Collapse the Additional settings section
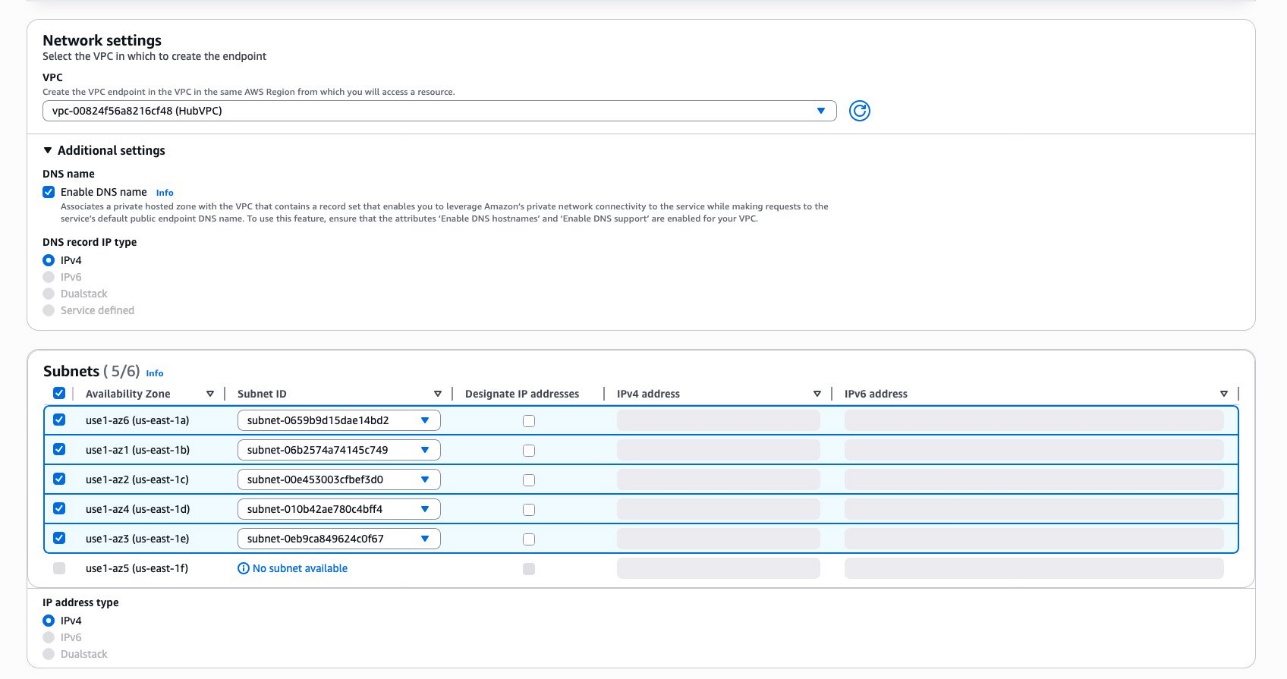Viewport: 1287px width, 679px height. point(48,151)
